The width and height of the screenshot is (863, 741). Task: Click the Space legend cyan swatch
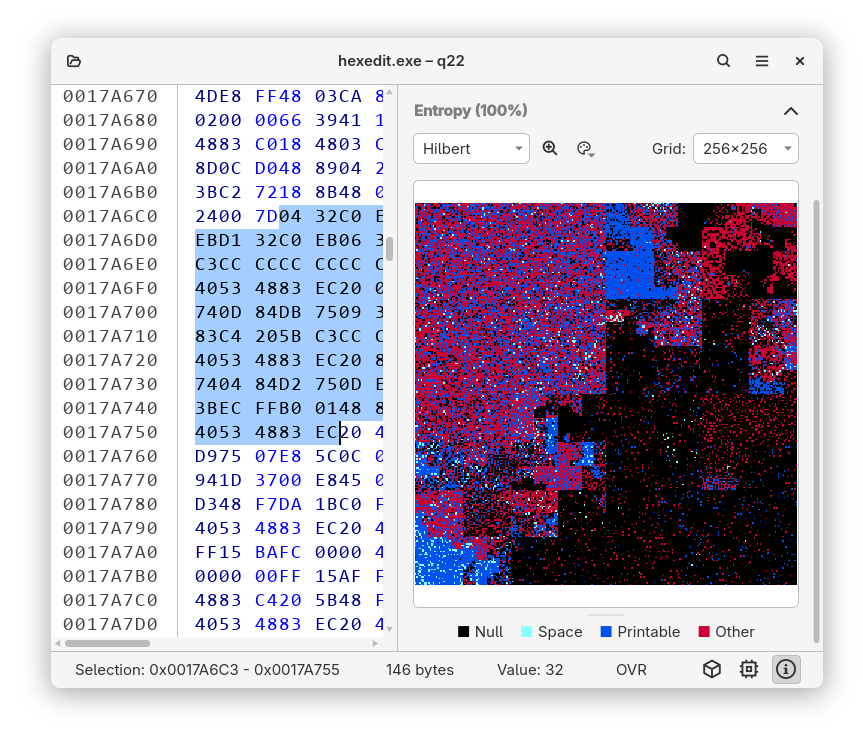[x=527, y=631]
